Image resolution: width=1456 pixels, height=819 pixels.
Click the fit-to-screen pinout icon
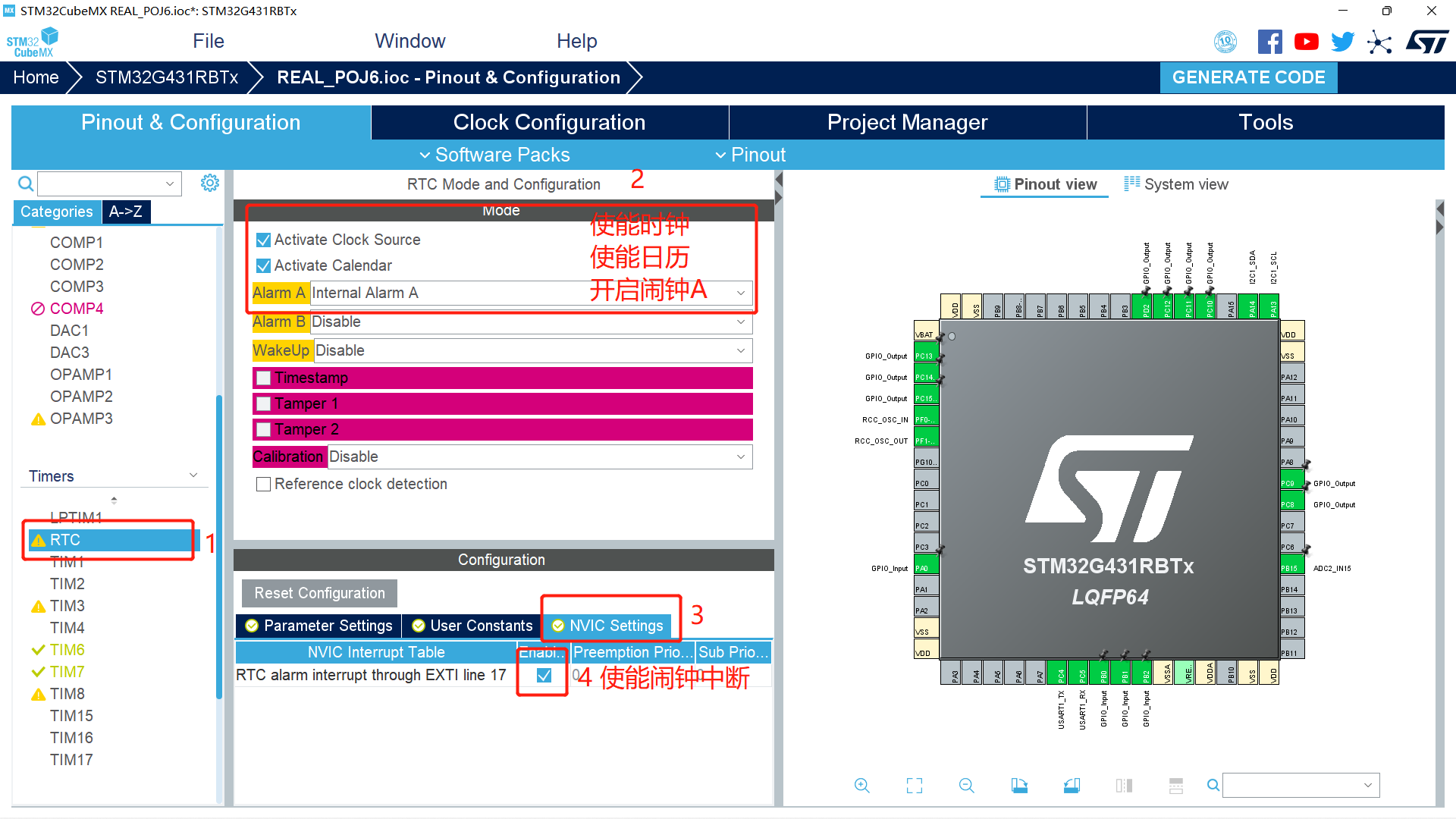pos(915,786)
